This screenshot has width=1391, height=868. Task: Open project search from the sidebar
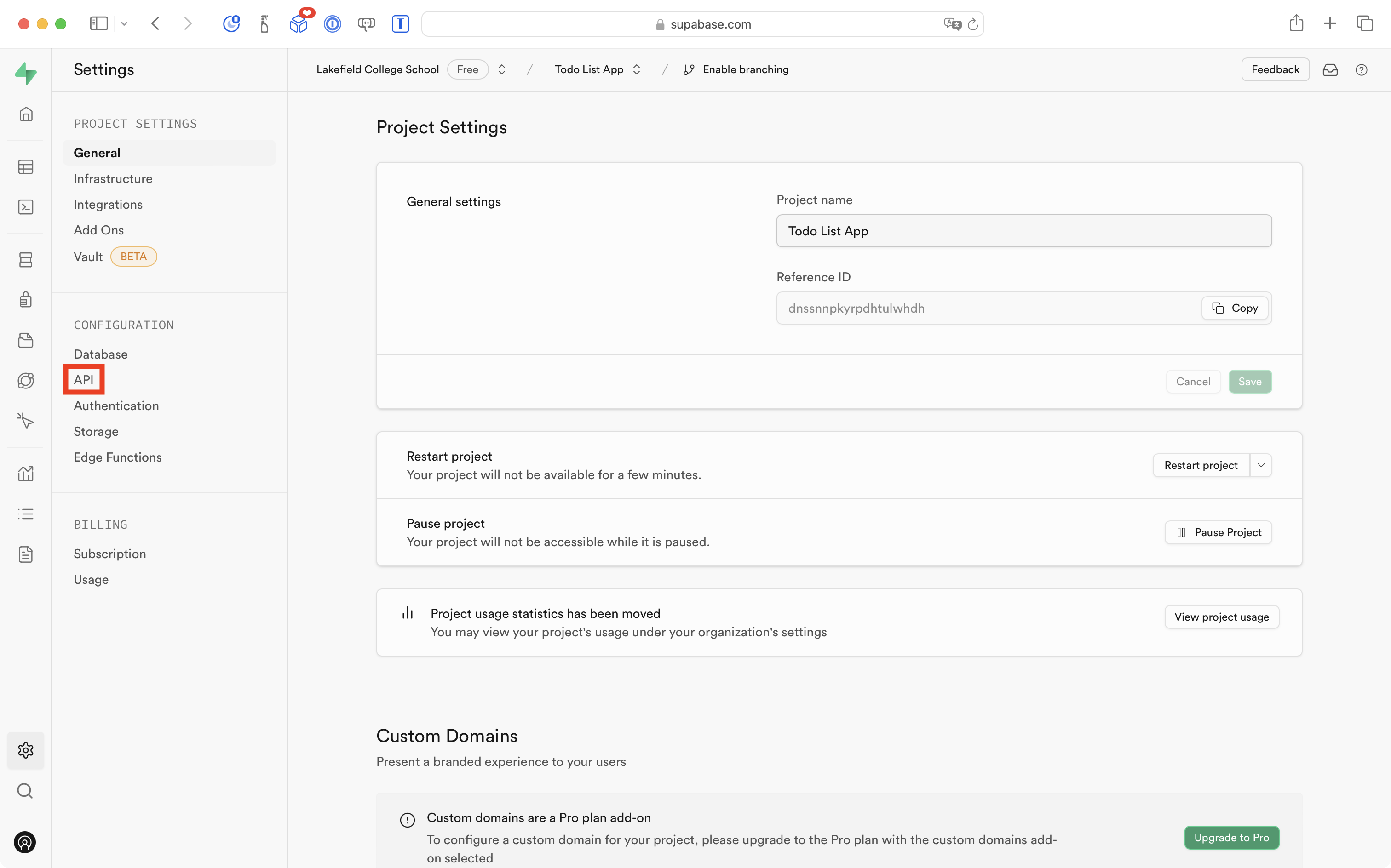pos(26,790)
